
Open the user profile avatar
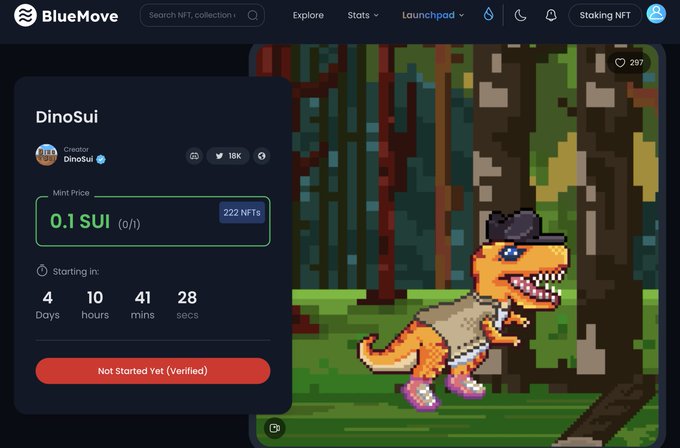pos(656,14)
